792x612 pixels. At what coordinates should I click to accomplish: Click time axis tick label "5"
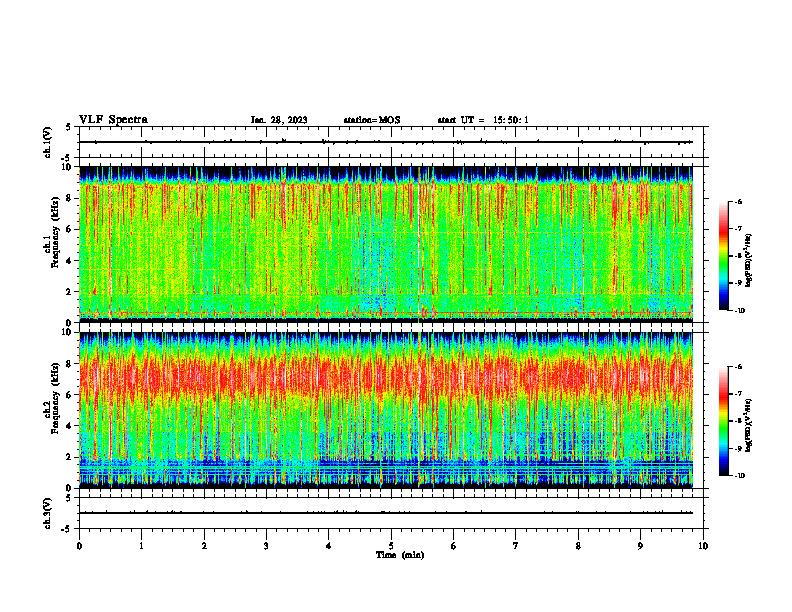(x=391, y=546)
